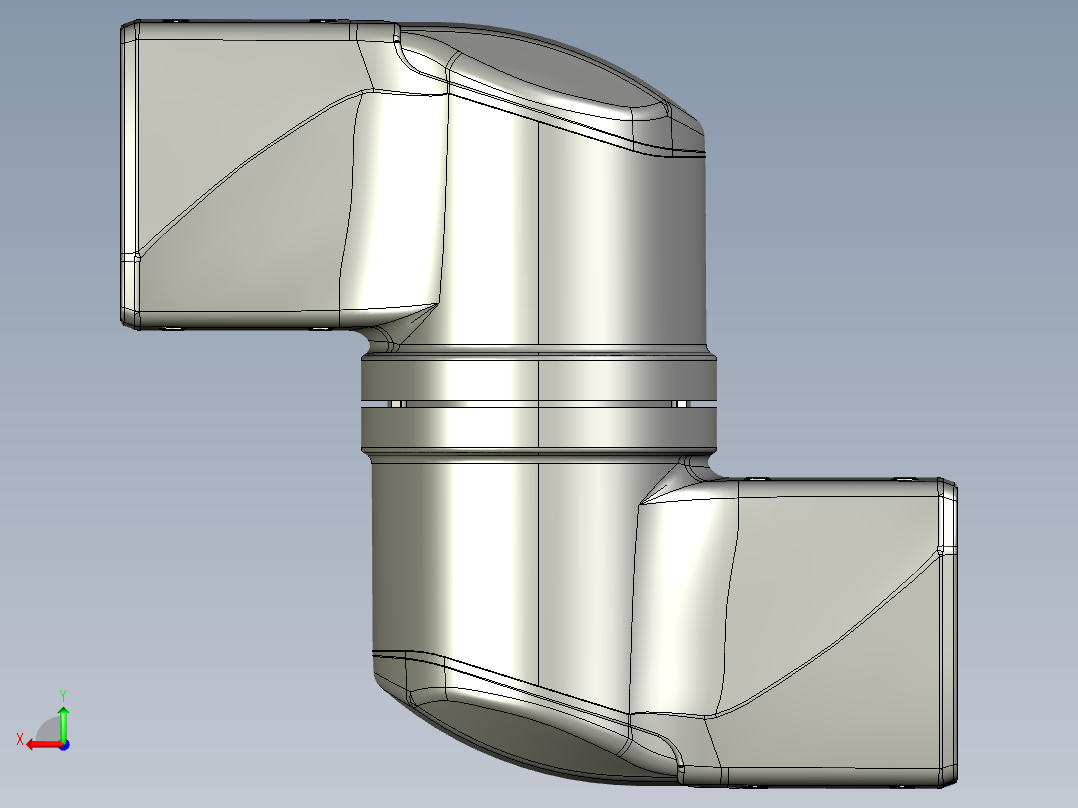Viewport: 1078px width, 808px height.
Task: Select the central grooved ring band of model
Action: pyautogui.click(x=539, y=404)
